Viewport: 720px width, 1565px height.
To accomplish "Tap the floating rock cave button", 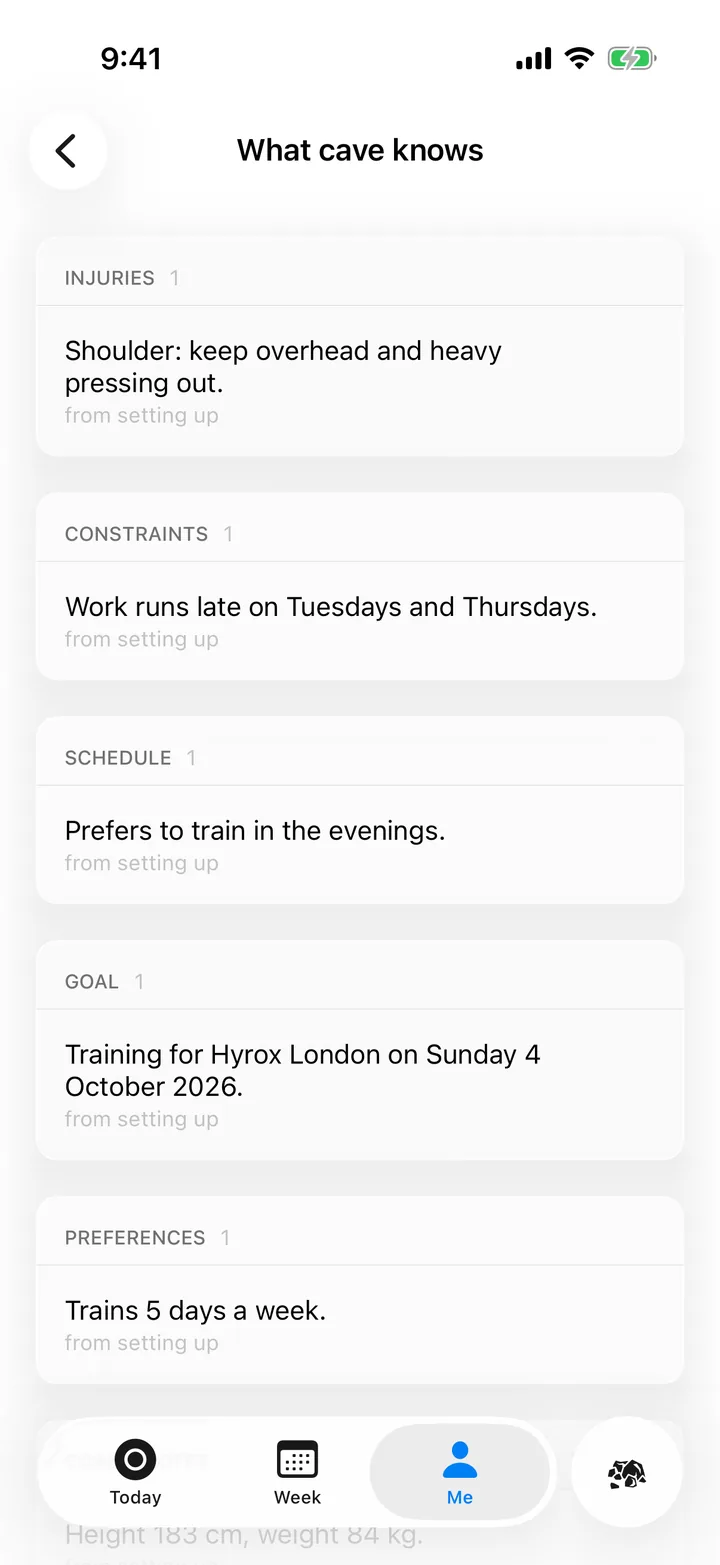I will (627, 1472).
